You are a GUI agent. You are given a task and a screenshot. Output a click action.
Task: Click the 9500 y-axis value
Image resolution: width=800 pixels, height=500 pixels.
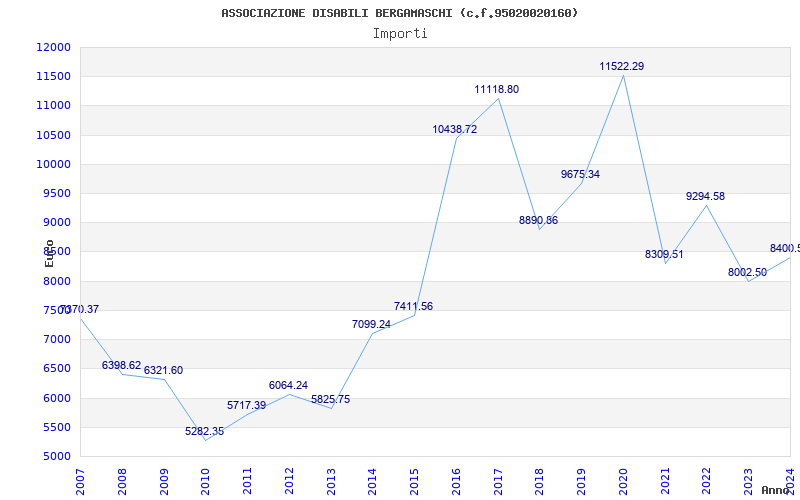coord(56,193)
